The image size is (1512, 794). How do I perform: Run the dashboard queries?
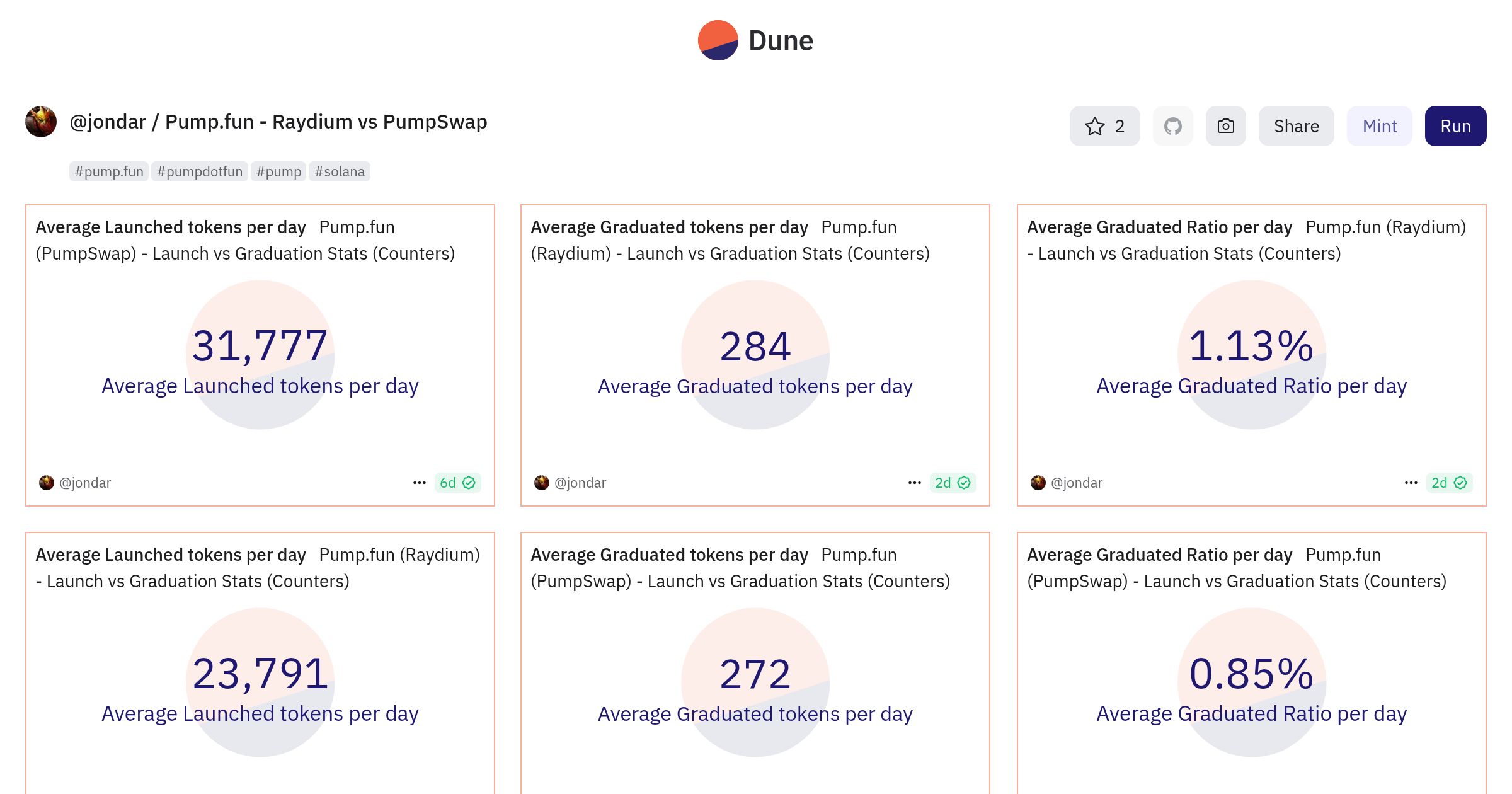[x=1455, y=126]
